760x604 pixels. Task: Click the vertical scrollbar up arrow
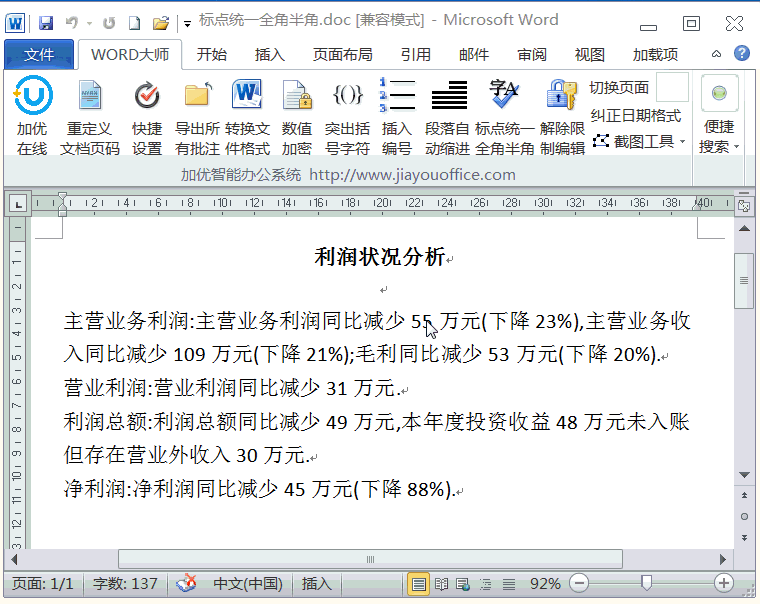[744, 228]
